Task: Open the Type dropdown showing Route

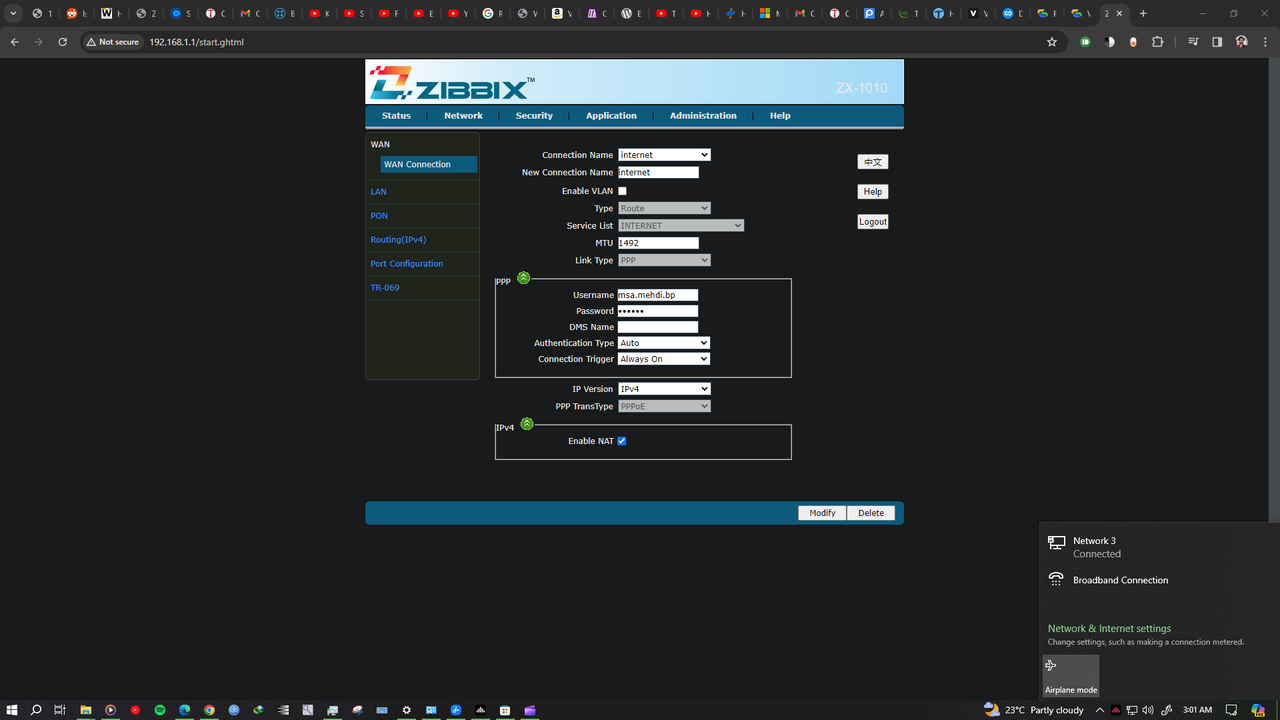Action: [x=664, y=208]
